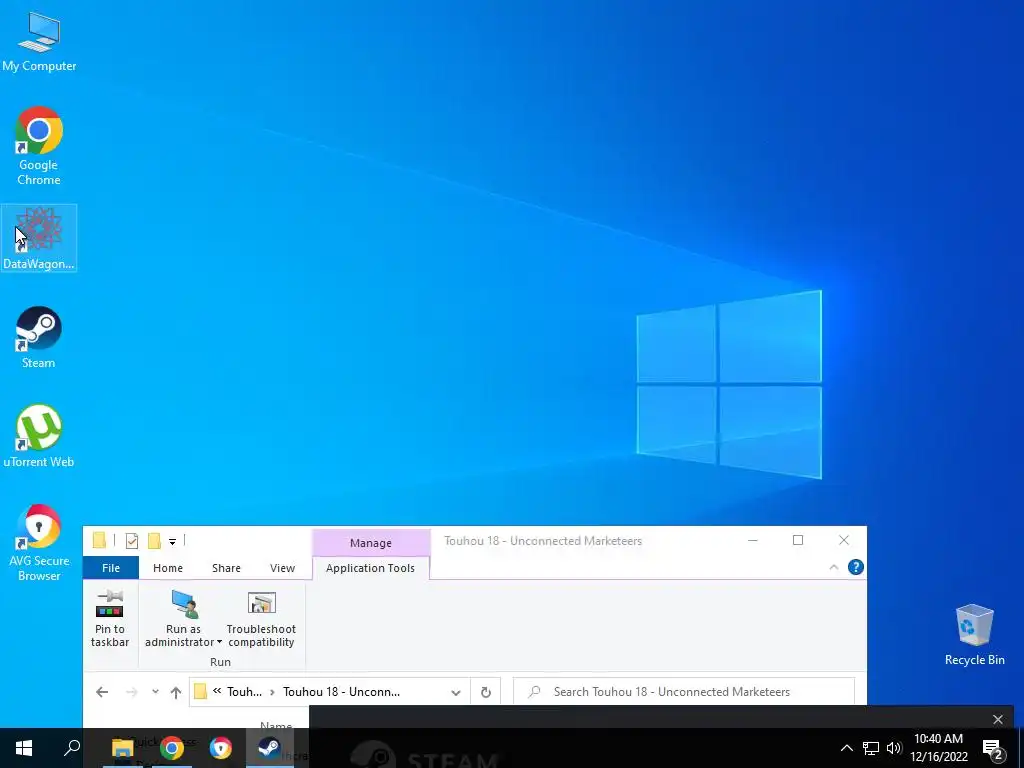The height and width of the screenshot is (768, 1024).
Task: Select the Steam desktop shortcut
Action: (x=39, y=338)
